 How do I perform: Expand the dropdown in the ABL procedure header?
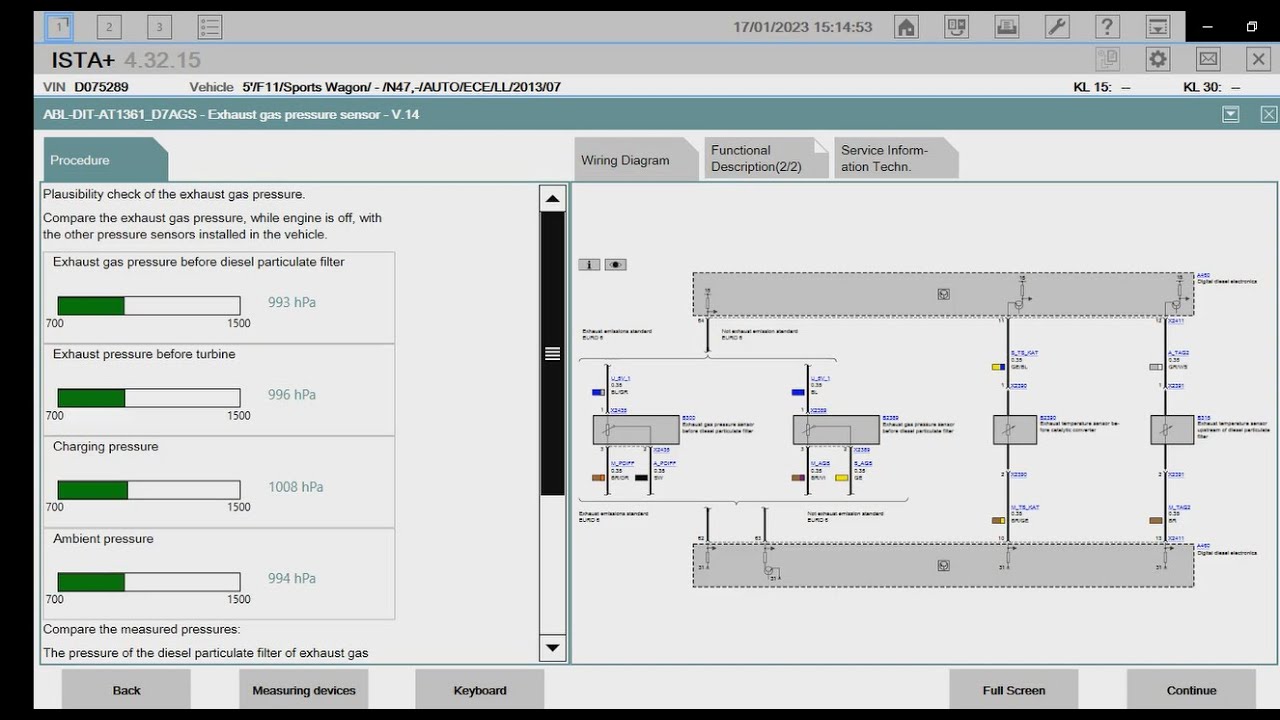pos(1231,114)
